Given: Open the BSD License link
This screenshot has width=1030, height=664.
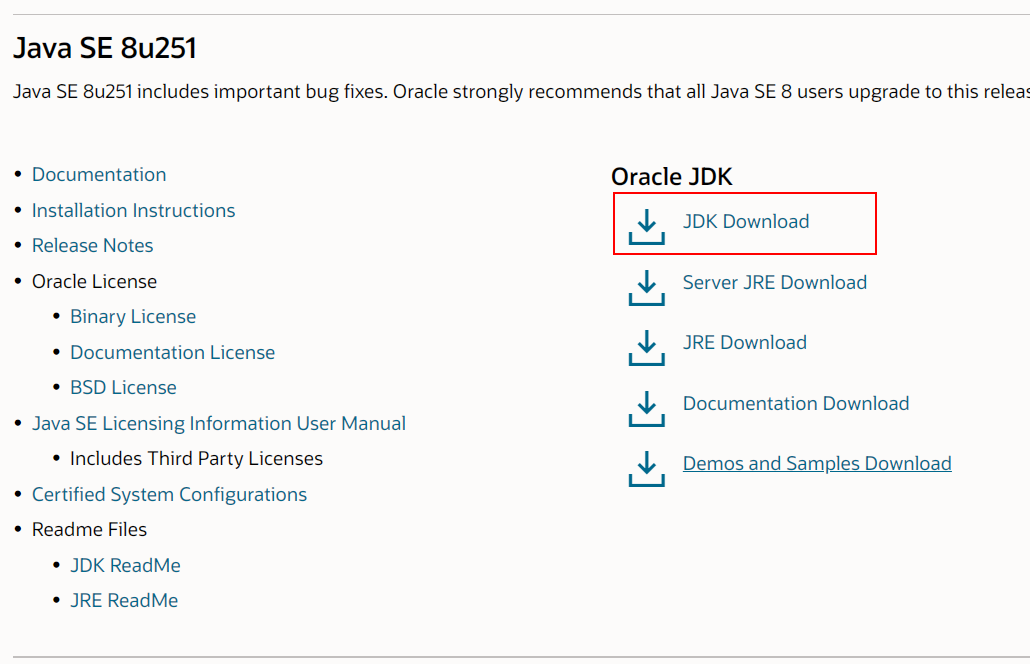Looking at the screenshot, I should (123, 387).
